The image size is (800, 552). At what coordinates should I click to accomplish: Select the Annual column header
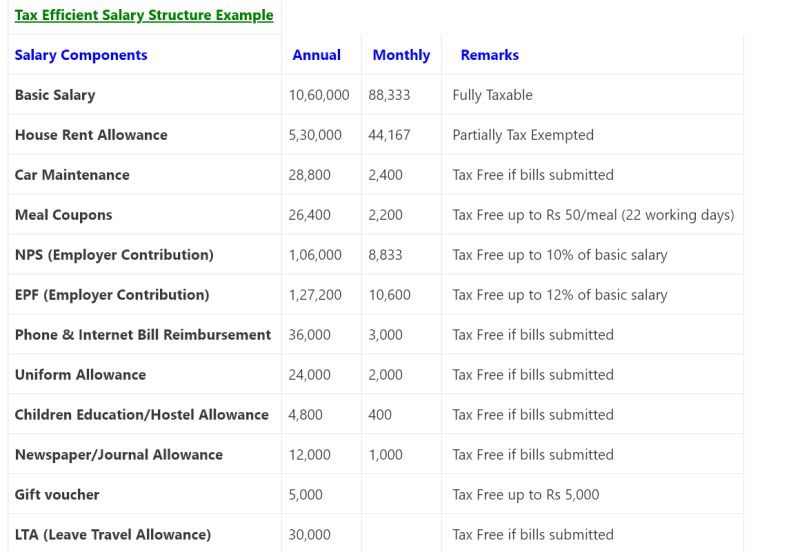coord(316,55)
